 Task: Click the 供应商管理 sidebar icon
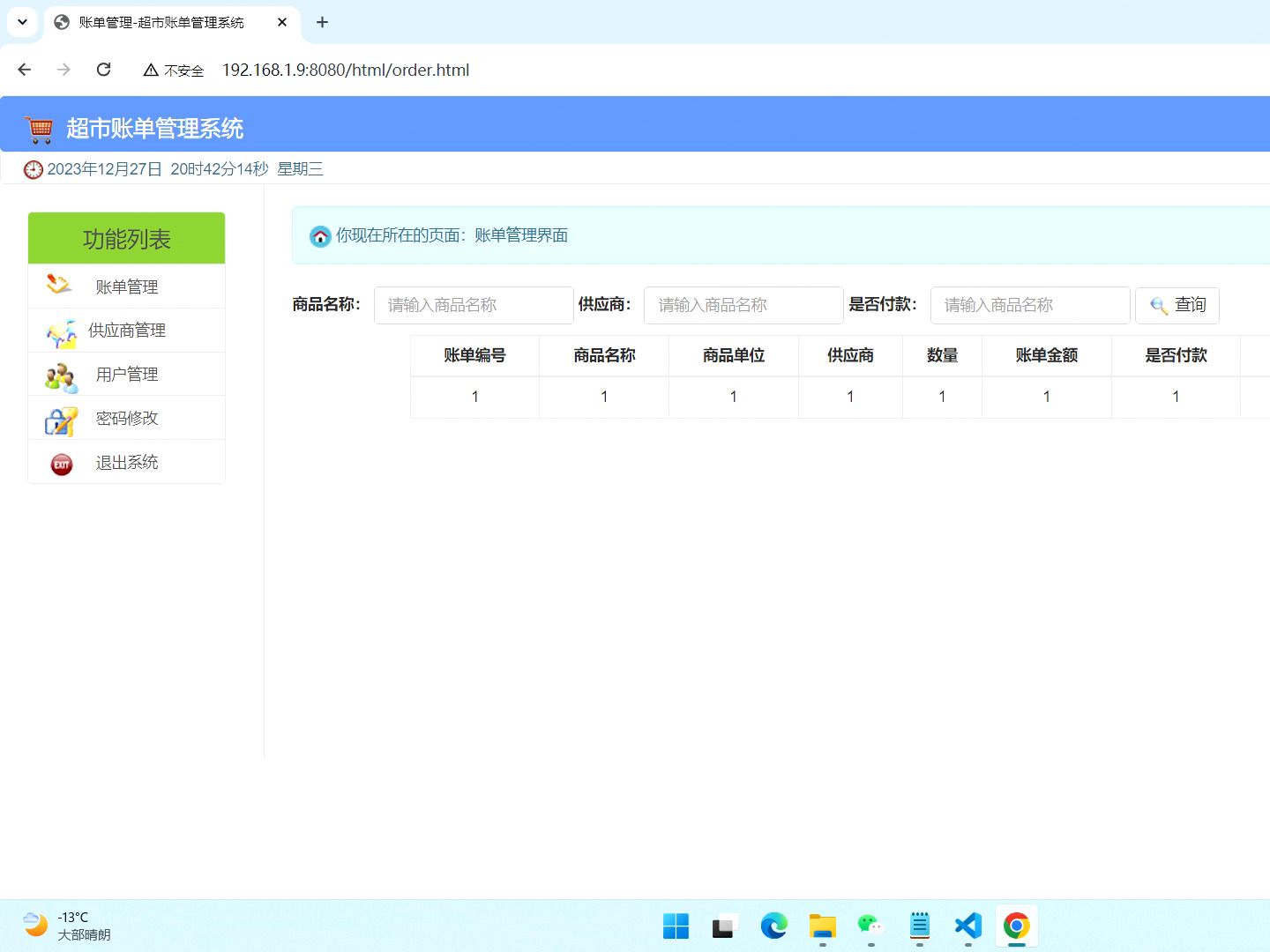tap(62, 333)
